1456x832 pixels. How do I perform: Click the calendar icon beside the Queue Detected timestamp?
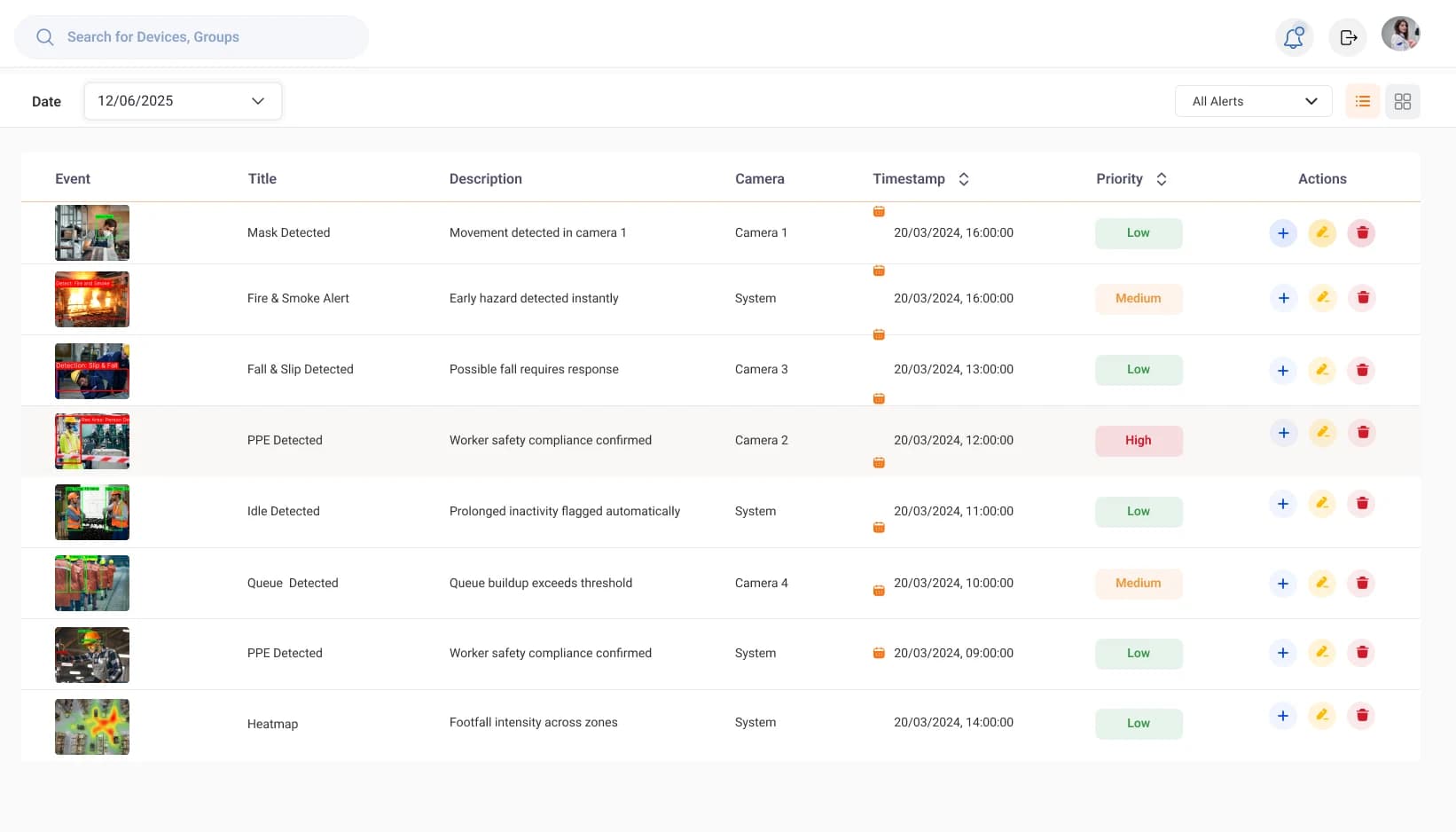tap(879, 589)
